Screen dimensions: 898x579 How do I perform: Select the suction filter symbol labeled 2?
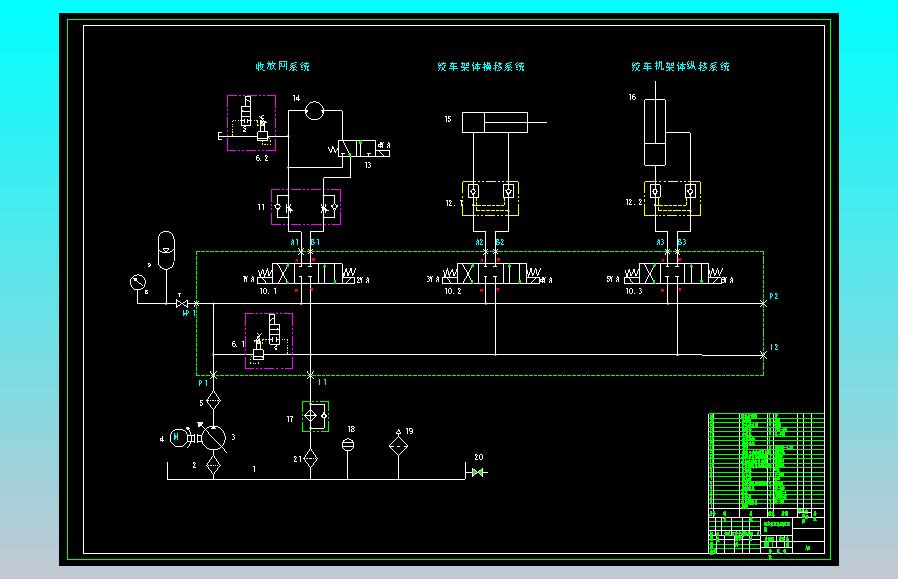tap(213, 464)
